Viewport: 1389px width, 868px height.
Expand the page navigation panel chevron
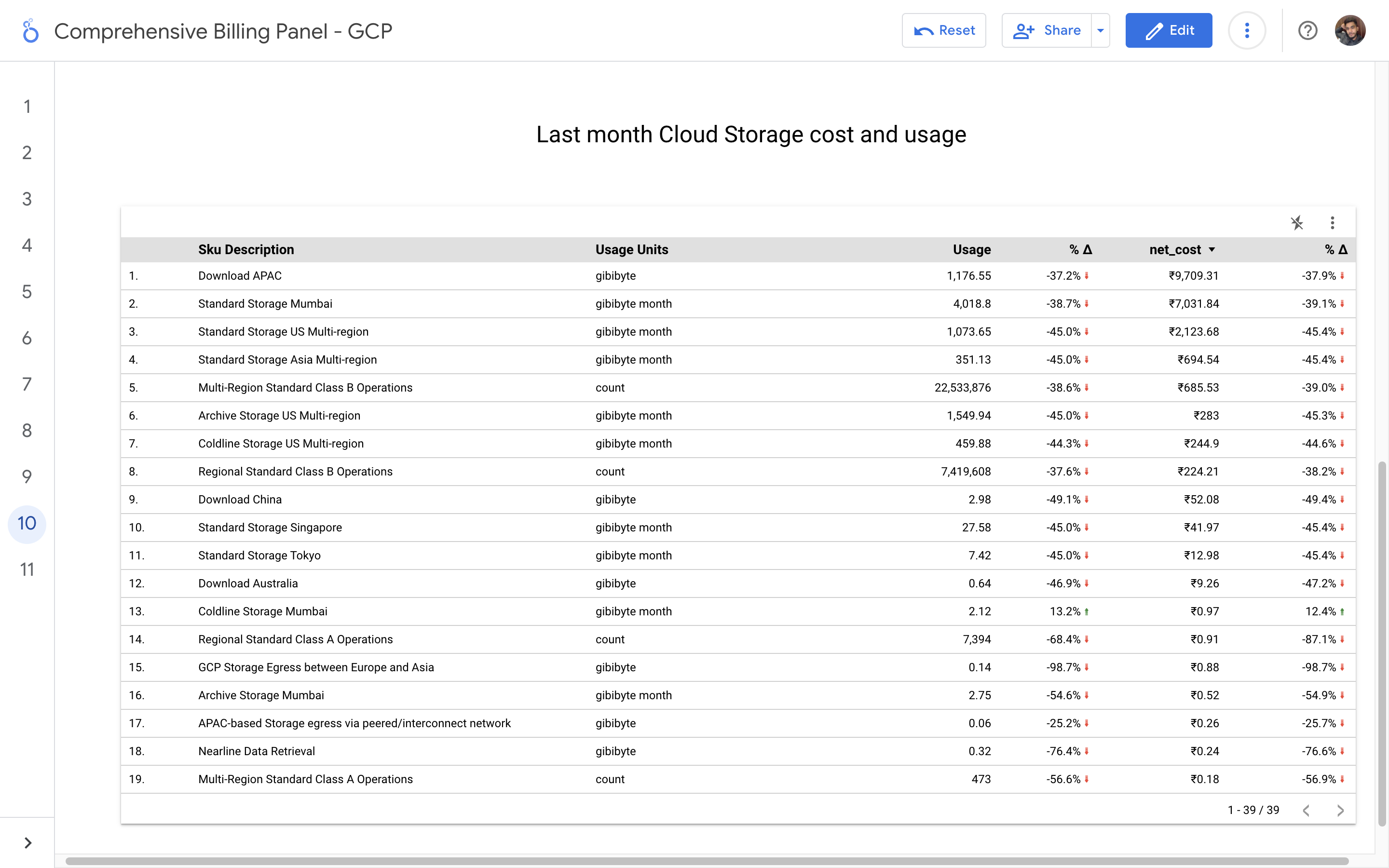[x=27, y=842]
